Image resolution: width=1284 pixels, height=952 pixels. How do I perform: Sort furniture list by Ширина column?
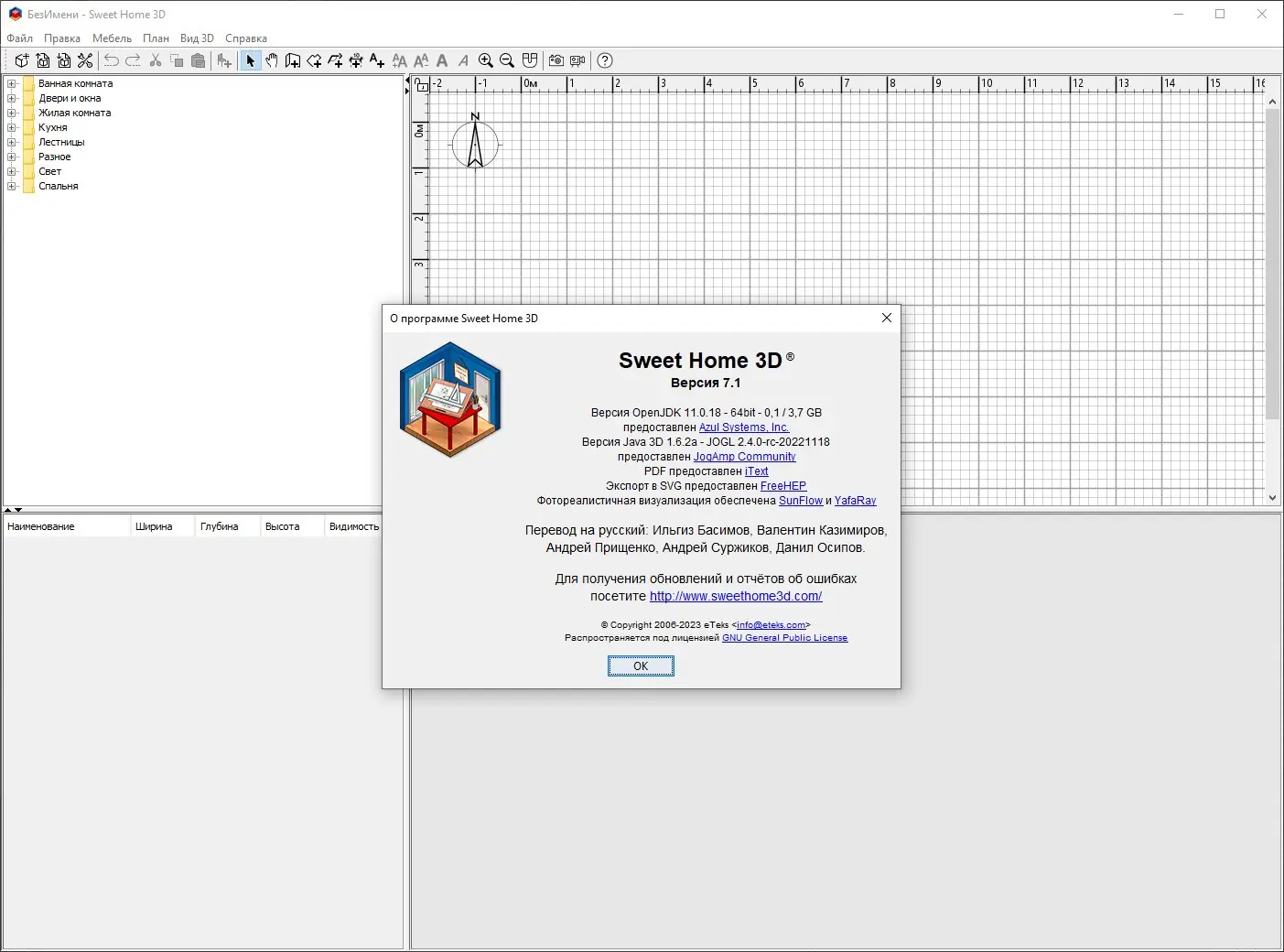click(163, 526)
